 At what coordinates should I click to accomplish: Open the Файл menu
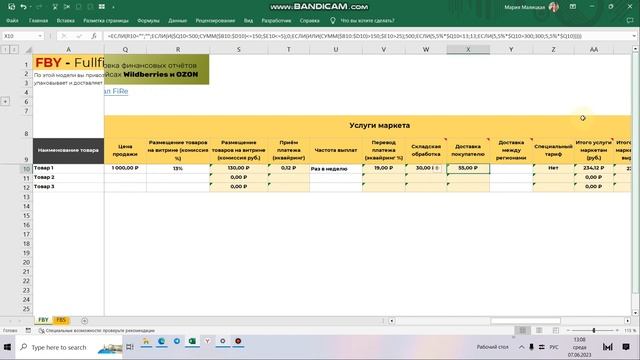(x=12, y=20)
